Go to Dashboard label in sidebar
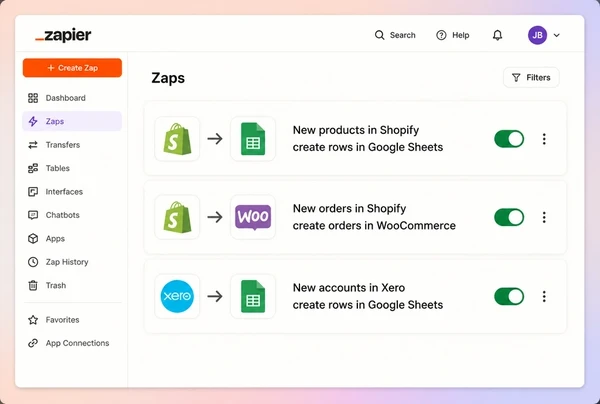The image size is (600, 404). (65, 98)
